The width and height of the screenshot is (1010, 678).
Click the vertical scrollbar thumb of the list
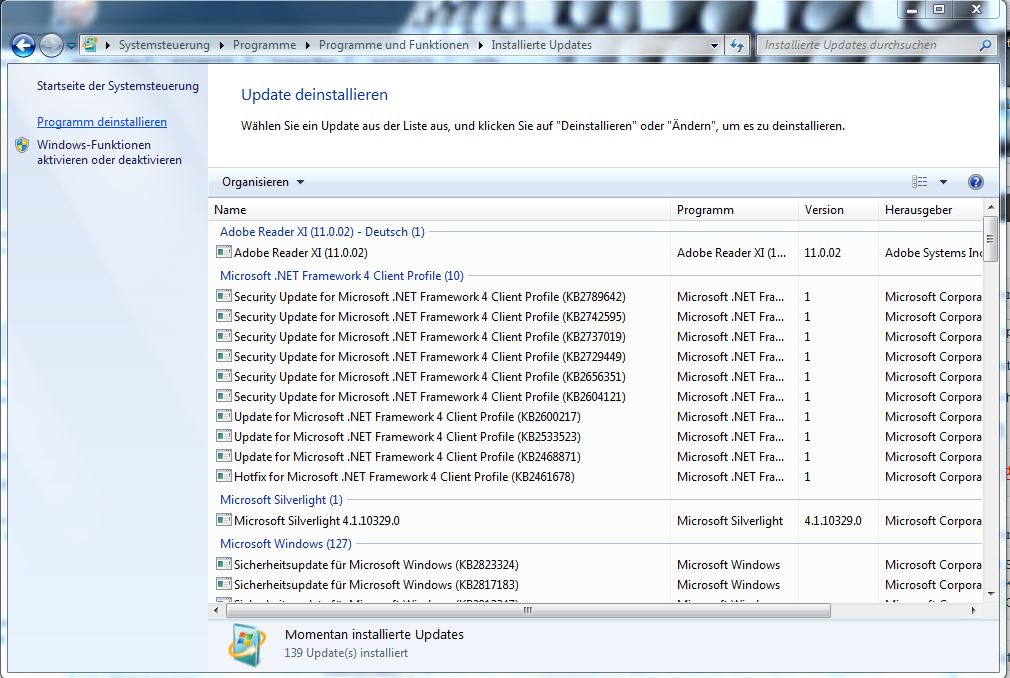click(x=990, y=240)
